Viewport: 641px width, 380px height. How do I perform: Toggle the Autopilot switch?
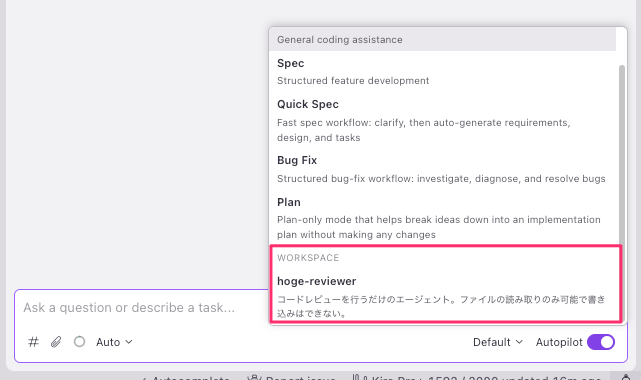(601, 342)
